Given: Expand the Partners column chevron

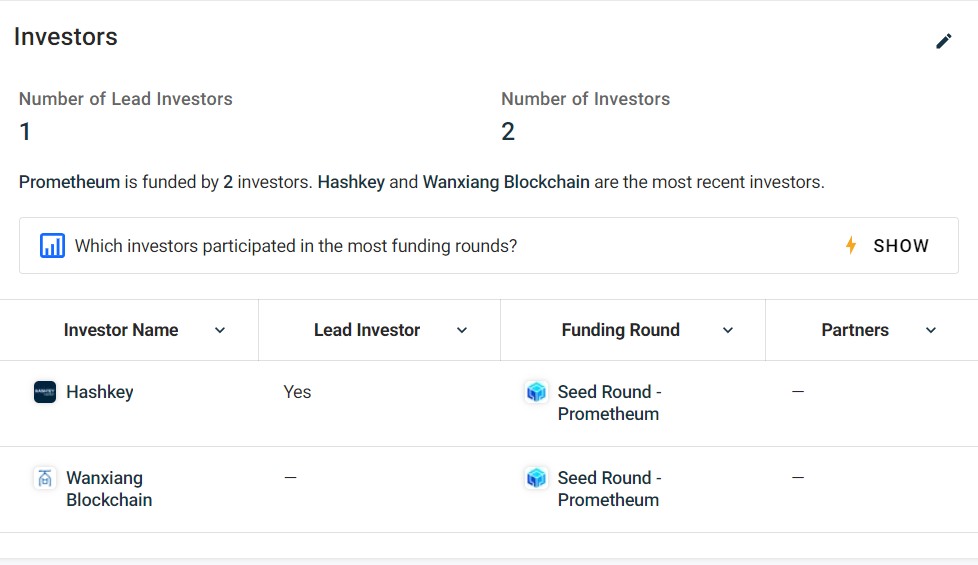Looking at the screenshot, I should point(931,331).
